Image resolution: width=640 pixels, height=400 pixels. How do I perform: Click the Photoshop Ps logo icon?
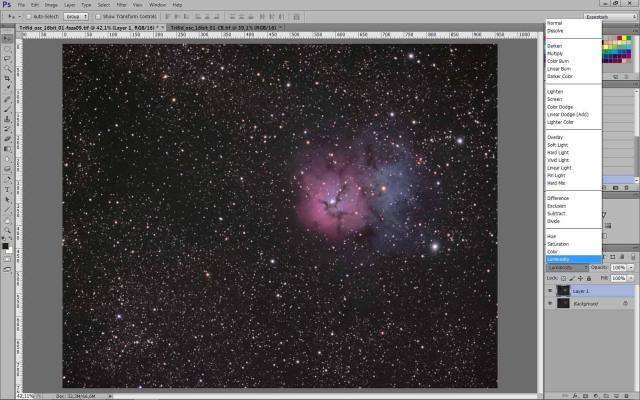(8, 5)
